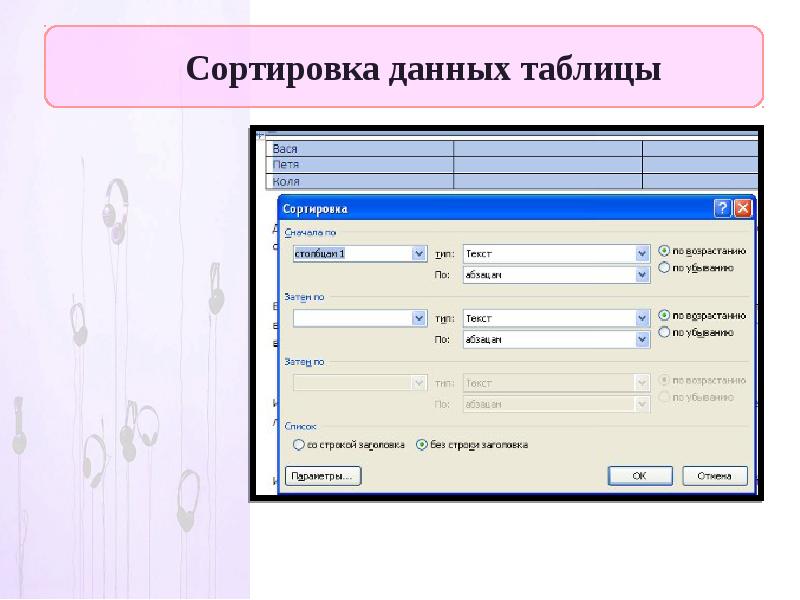Choose 'по убыванию' in the first 'Затем по' section
800x600 pixels.
[664, 333]
